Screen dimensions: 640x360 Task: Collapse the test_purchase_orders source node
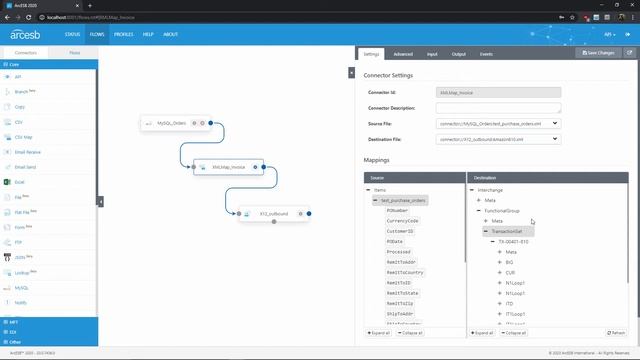point(375,200)
